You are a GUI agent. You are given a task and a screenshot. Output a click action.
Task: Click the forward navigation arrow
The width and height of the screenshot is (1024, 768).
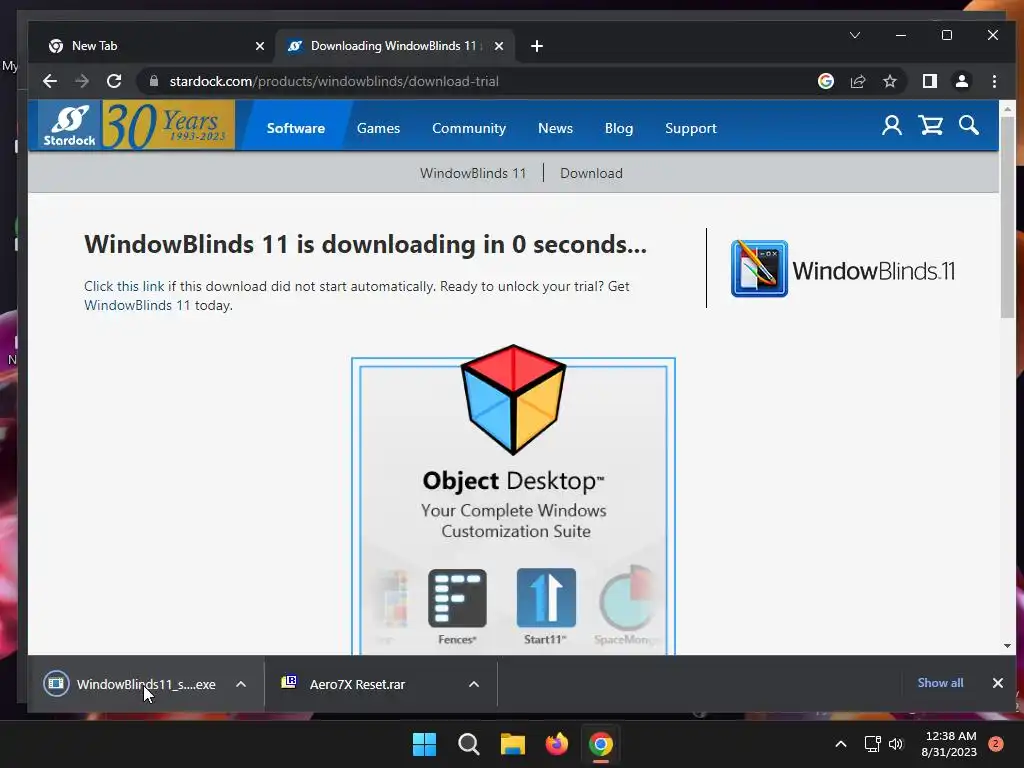pos(82,81)
